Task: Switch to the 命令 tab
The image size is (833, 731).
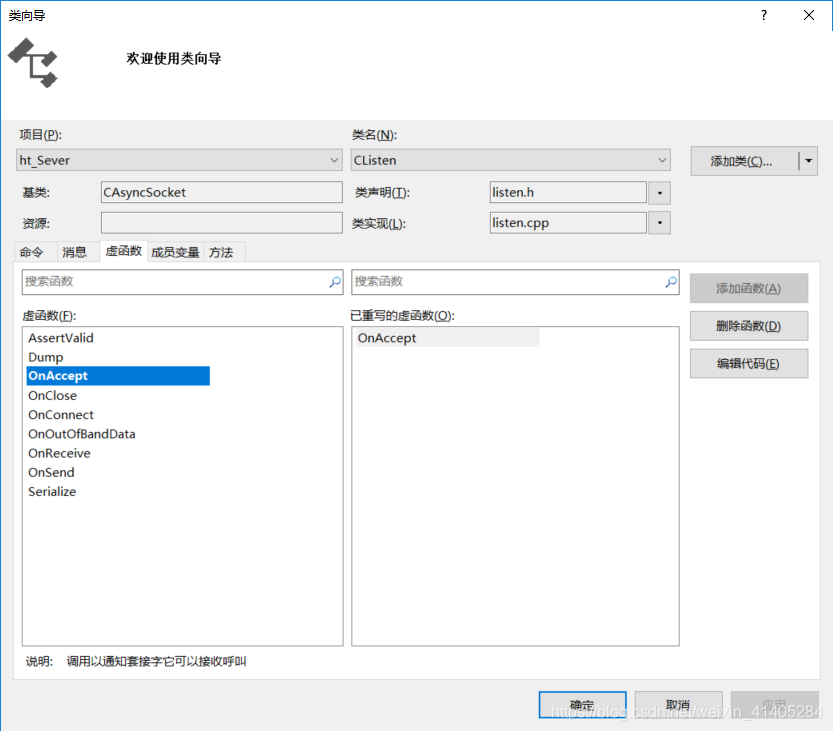Action: coord(34,251)
